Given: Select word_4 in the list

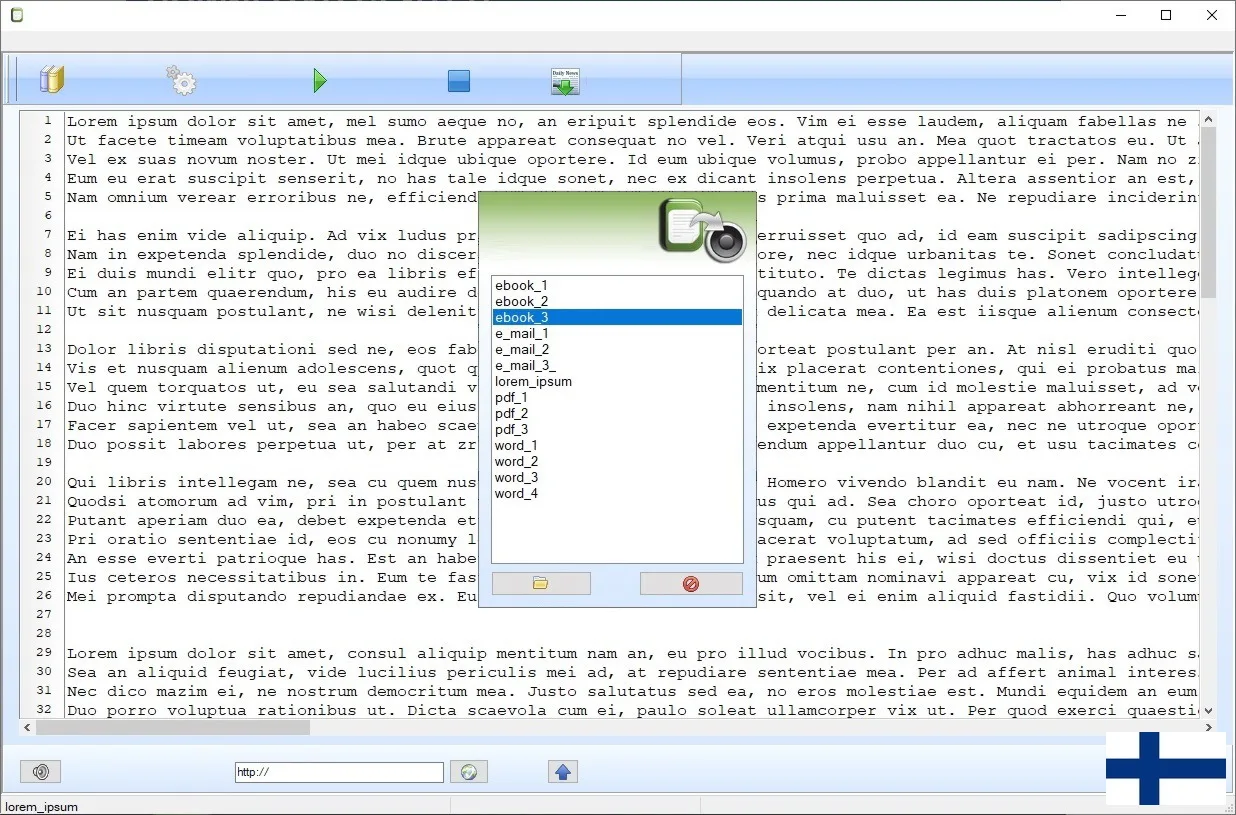Looking at the screenshot, I should [516, 494].
